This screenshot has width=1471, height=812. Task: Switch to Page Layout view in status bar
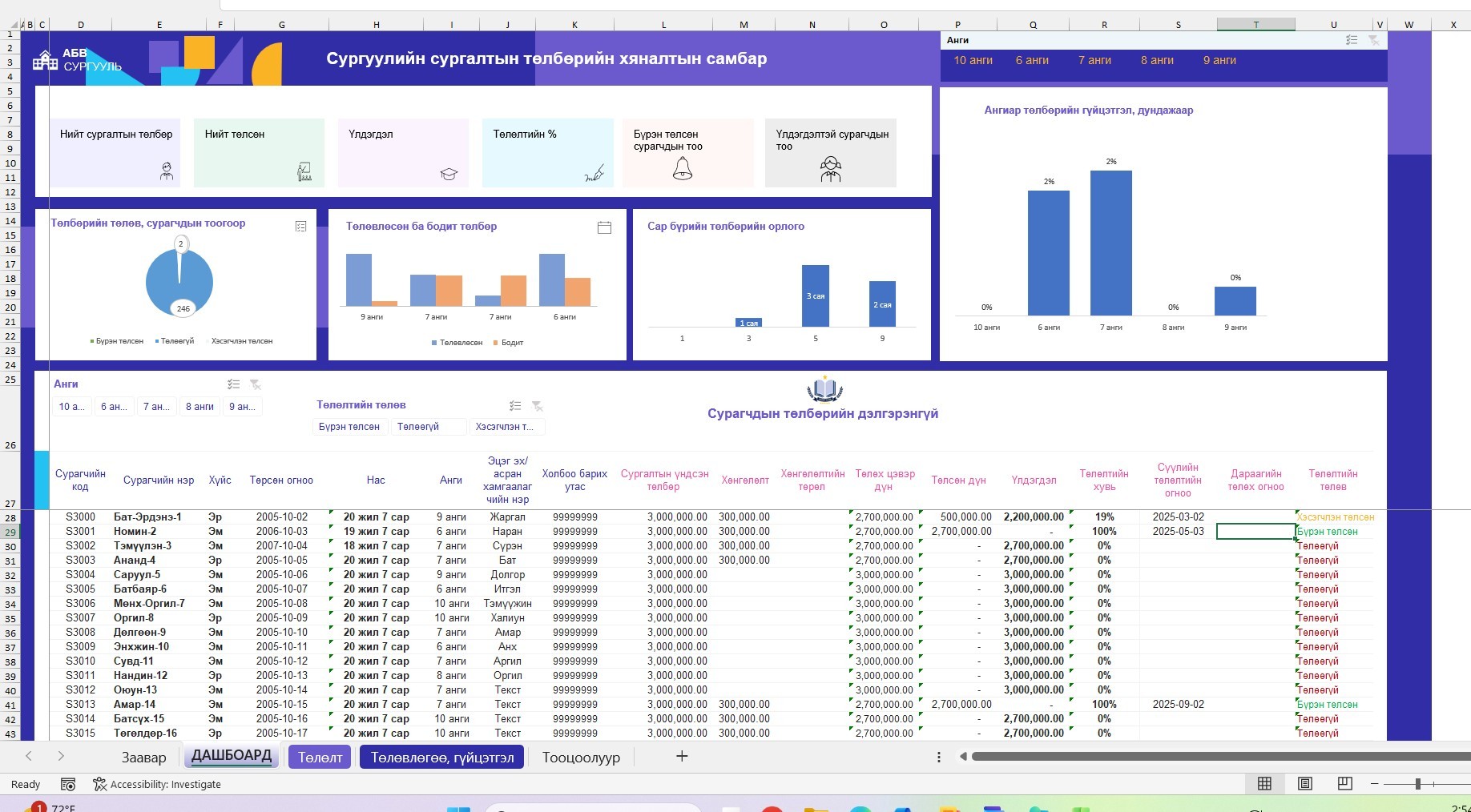pyautogui.click(x=1304, y=784)
